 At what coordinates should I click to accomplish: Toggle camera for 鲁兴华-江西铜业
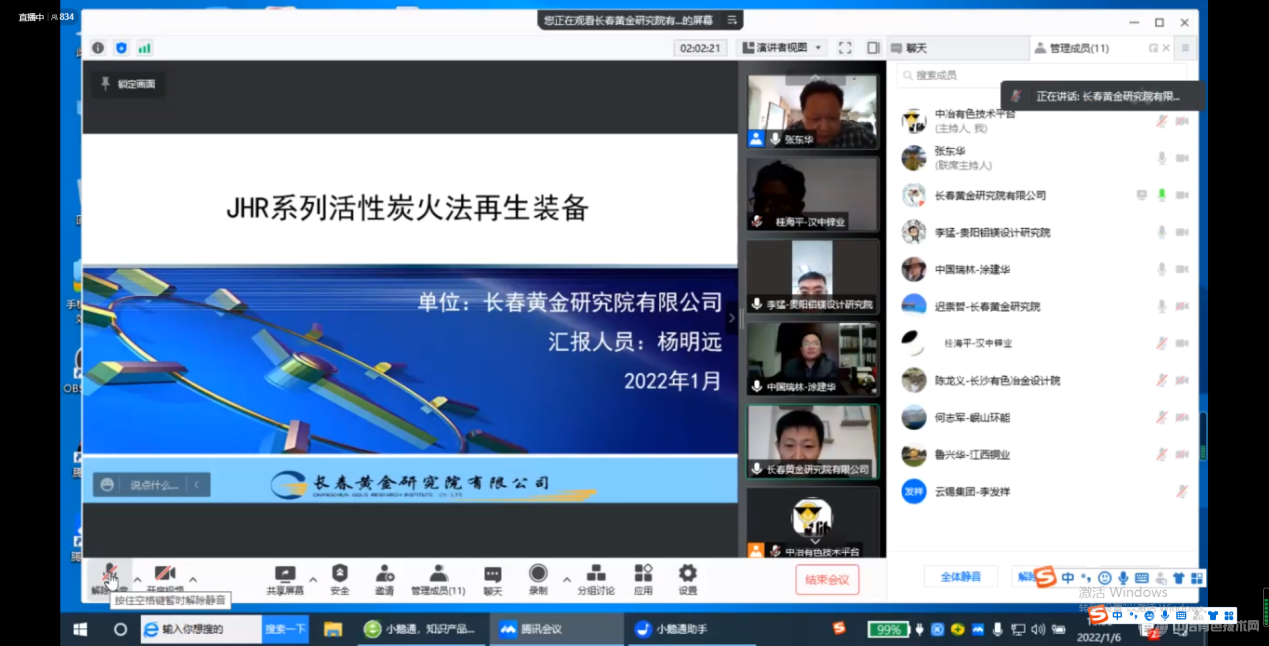[x=1182, y=454]
